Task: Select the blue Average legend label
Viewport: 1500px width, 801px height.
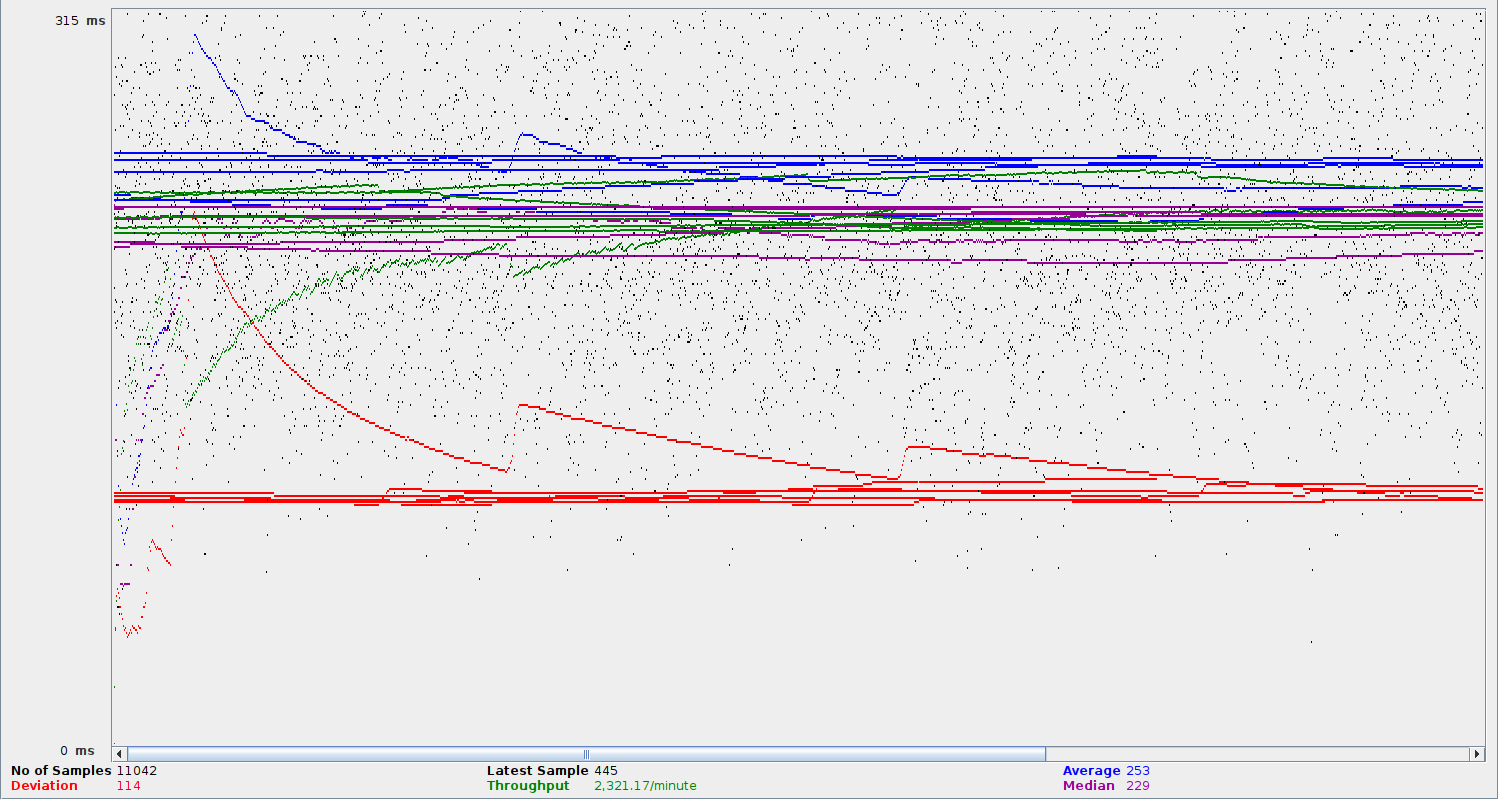Action: (x=1091, y=771)
